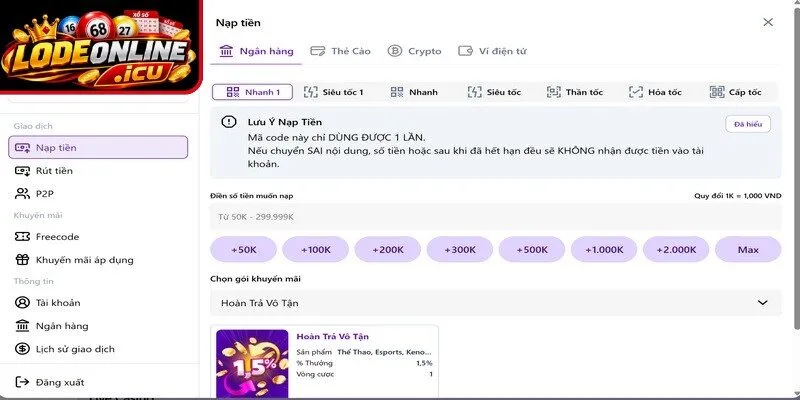
Task: Click the promotion dropdown chevron arrow
Action: pyautogui.click(x=762, y=303)
